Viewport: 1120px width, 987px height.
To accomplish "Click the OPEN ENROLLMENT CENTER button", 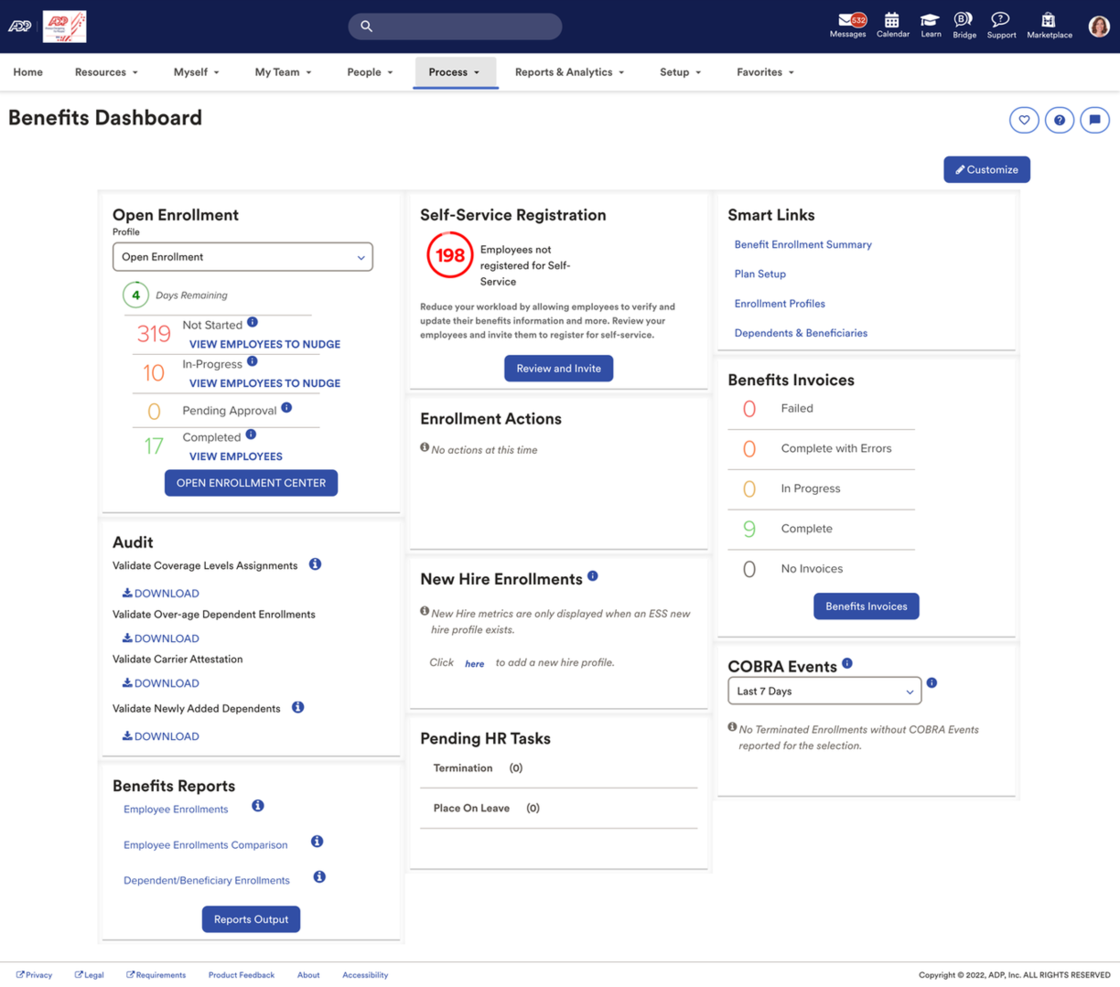I will (251, 482).
